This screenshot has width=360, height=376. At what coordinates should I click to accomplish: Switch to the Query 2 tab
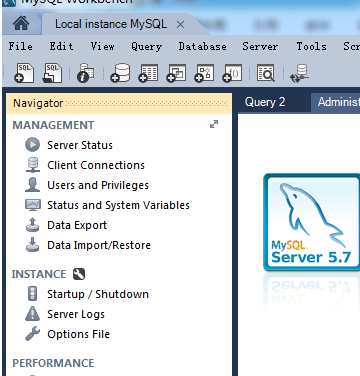tap(265, 102)
